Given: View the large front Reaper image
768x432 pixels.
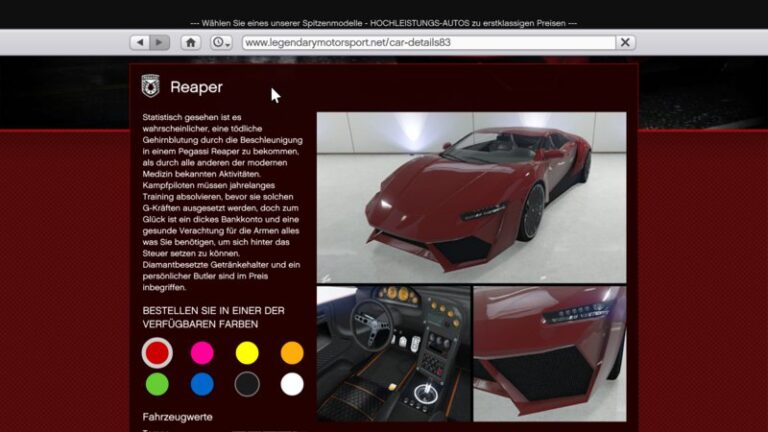Looking at the screenshot, I should coord(471,197).
